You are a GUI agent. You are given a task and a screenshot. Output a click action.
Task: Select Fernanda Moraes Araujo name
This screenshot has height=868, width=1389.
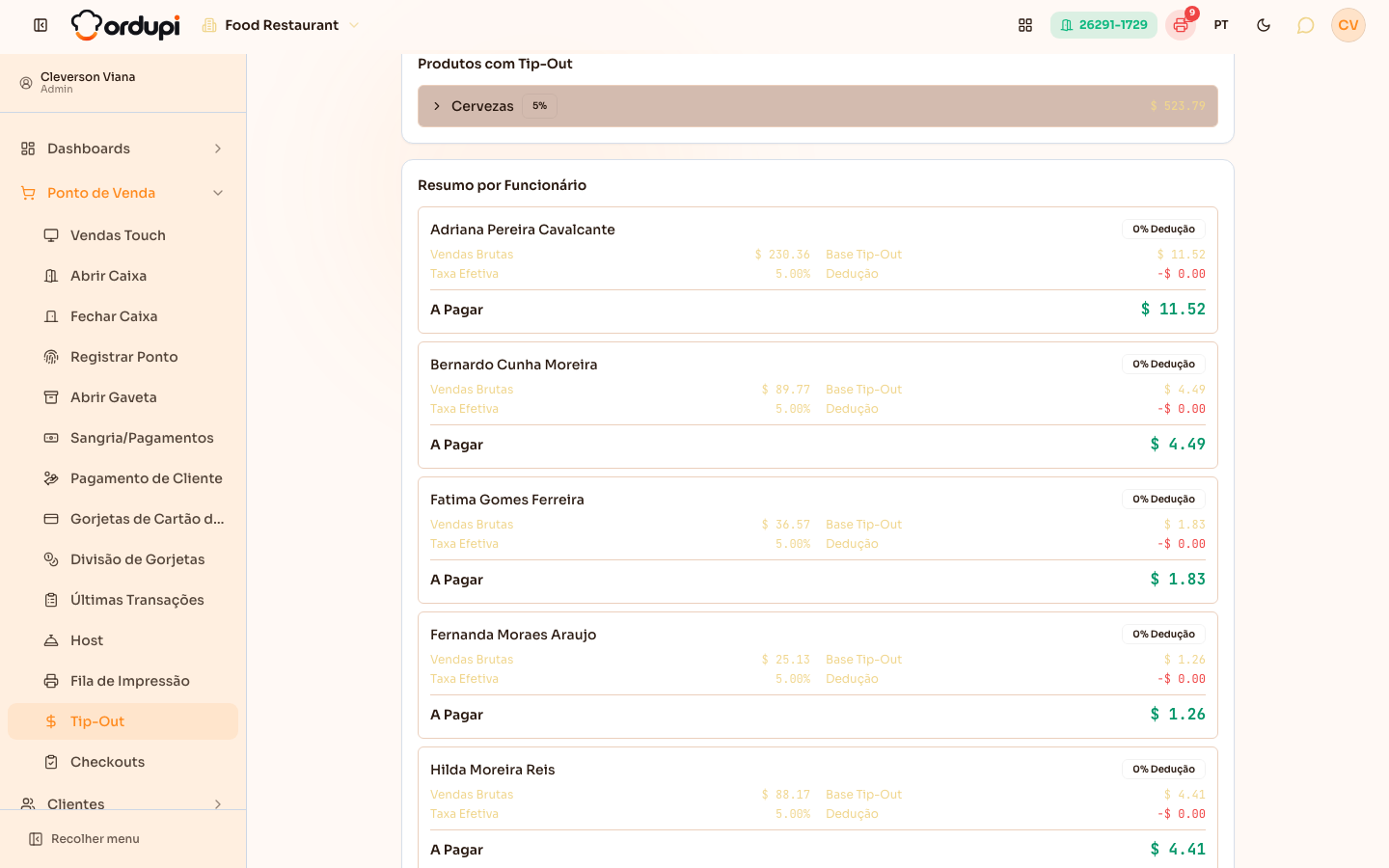coord(513,635)
